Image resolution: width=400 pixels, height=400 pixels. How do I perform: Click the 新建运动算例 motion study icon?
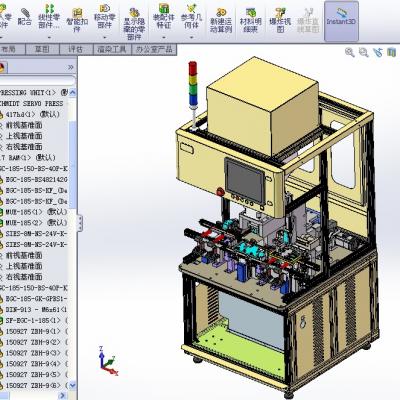tap(221, 20)
